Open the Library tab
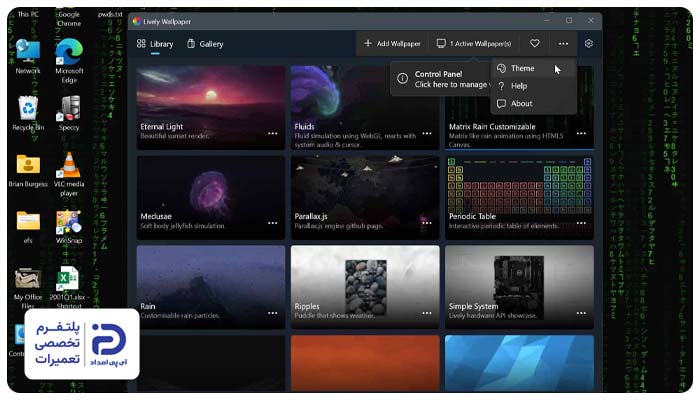Viewport: 700px width, 400px height. click(155, 44)
